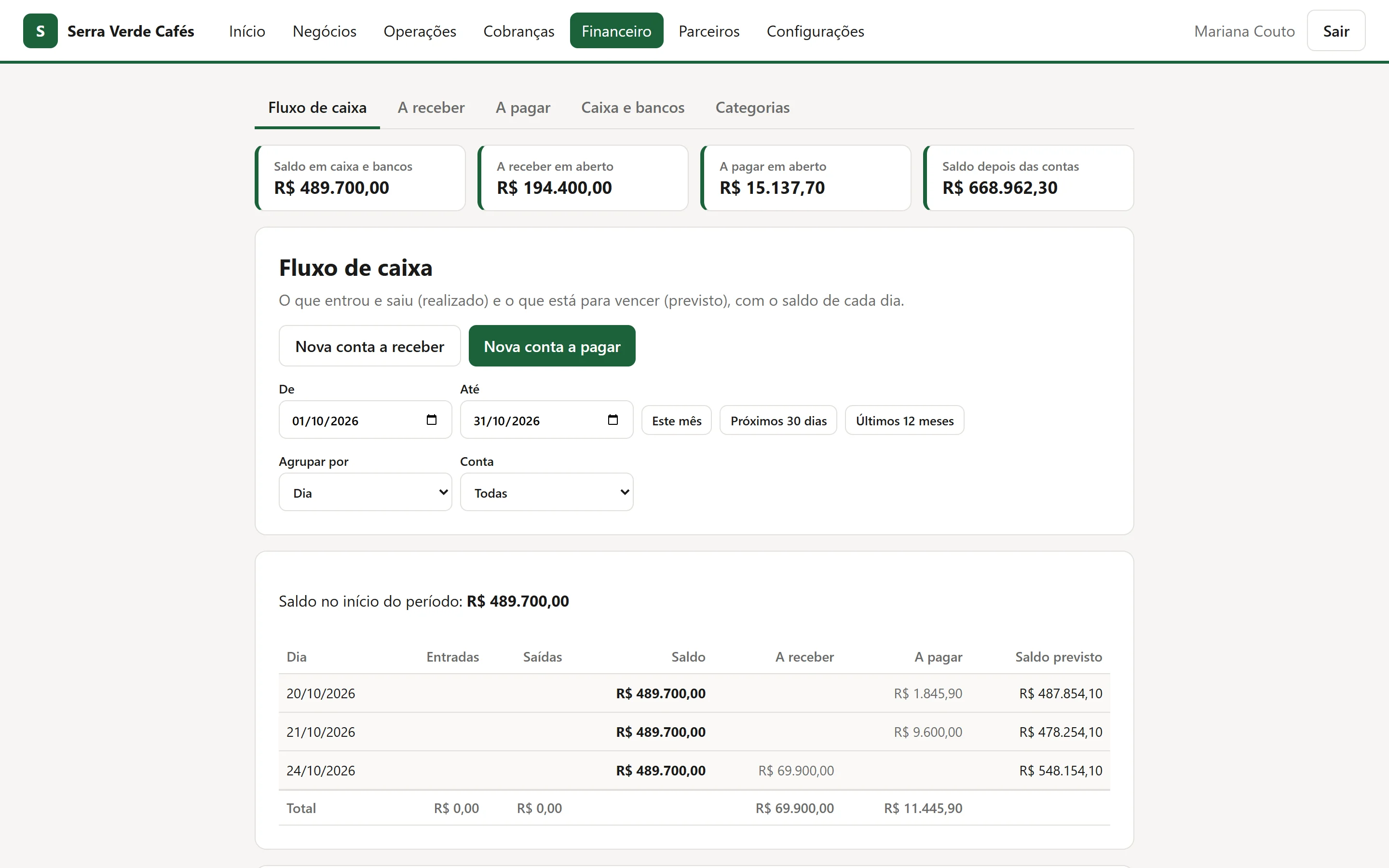Screen dimensions: 1389x868
Task: Switch to the A pagar tab
Action: coord(523,108)
